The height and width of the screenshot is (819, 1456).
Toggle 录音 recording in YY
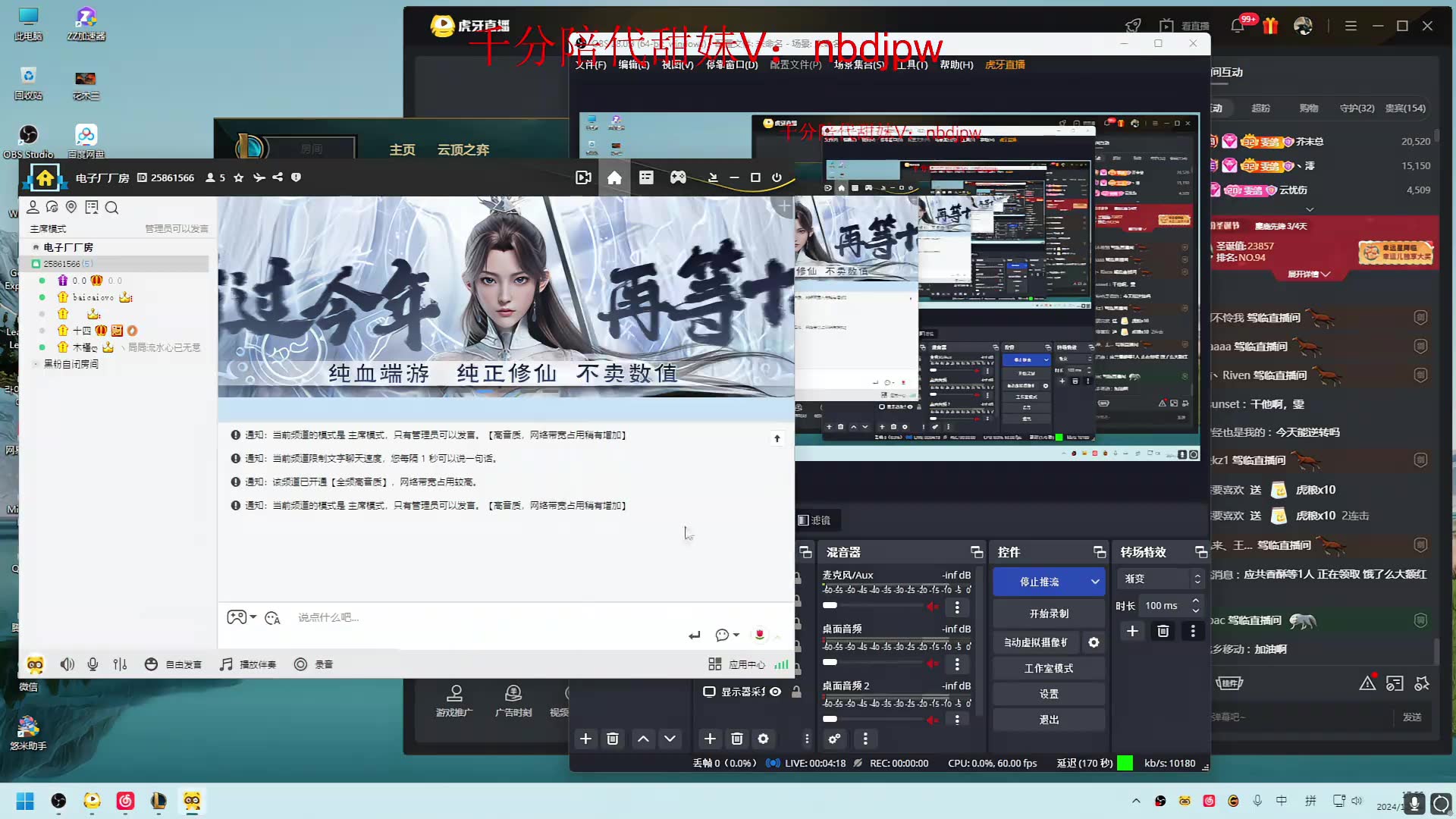[313, 664]
